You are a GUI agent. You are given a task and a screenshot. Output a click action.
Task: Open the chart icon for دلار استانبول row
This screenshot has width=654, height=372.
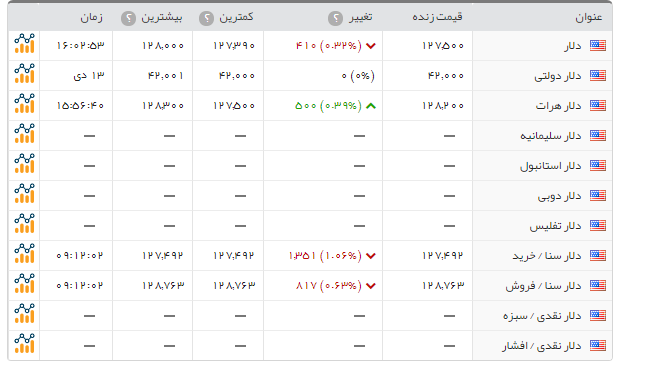(24, 164)
